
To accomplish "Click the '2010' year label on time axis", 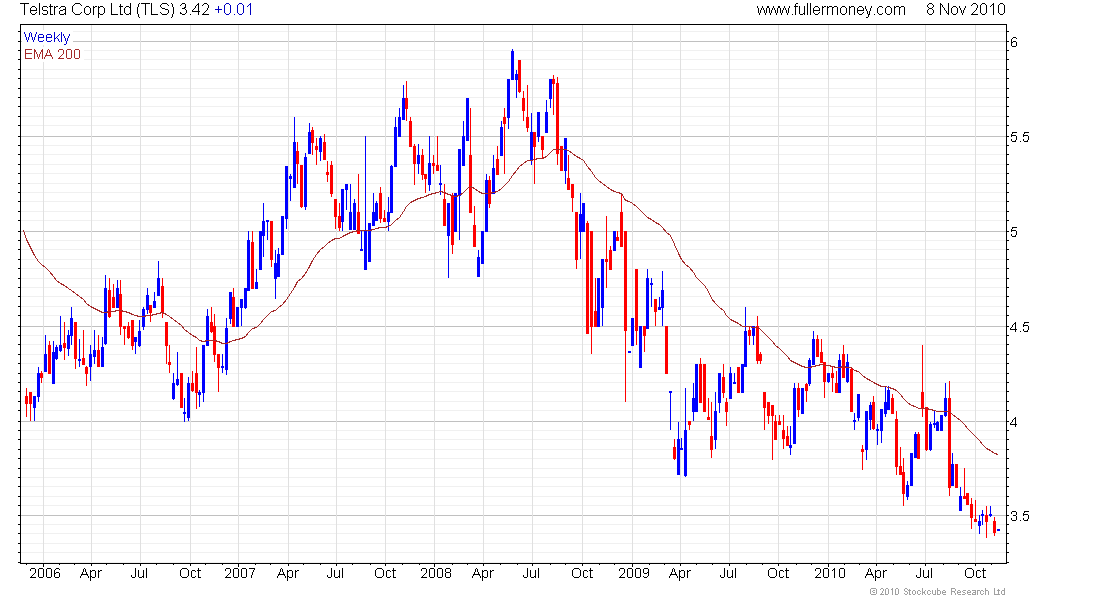I will click(x=830, y=573).
